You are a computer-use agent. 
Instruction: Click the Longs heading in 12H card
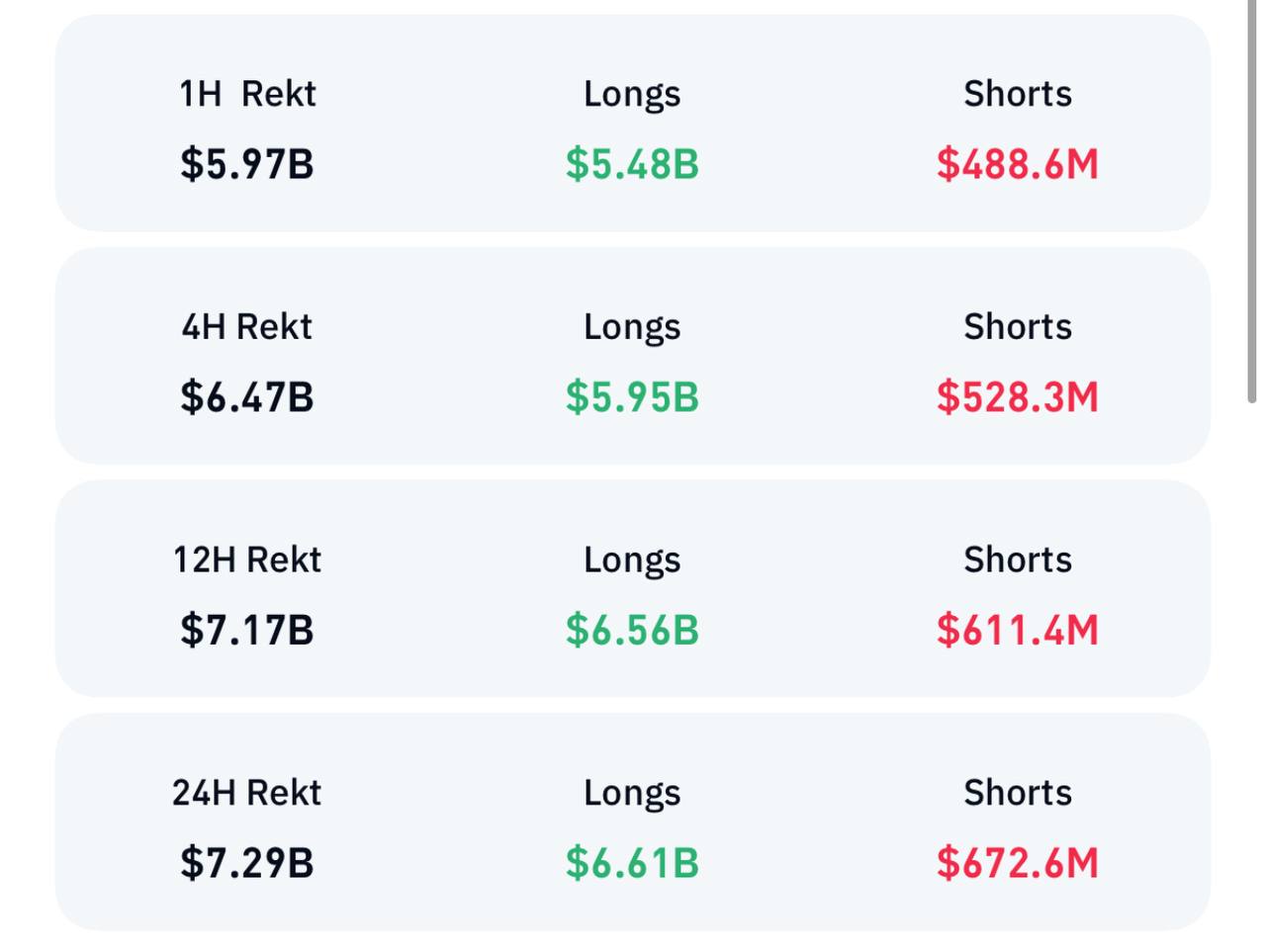pos(632,560)
